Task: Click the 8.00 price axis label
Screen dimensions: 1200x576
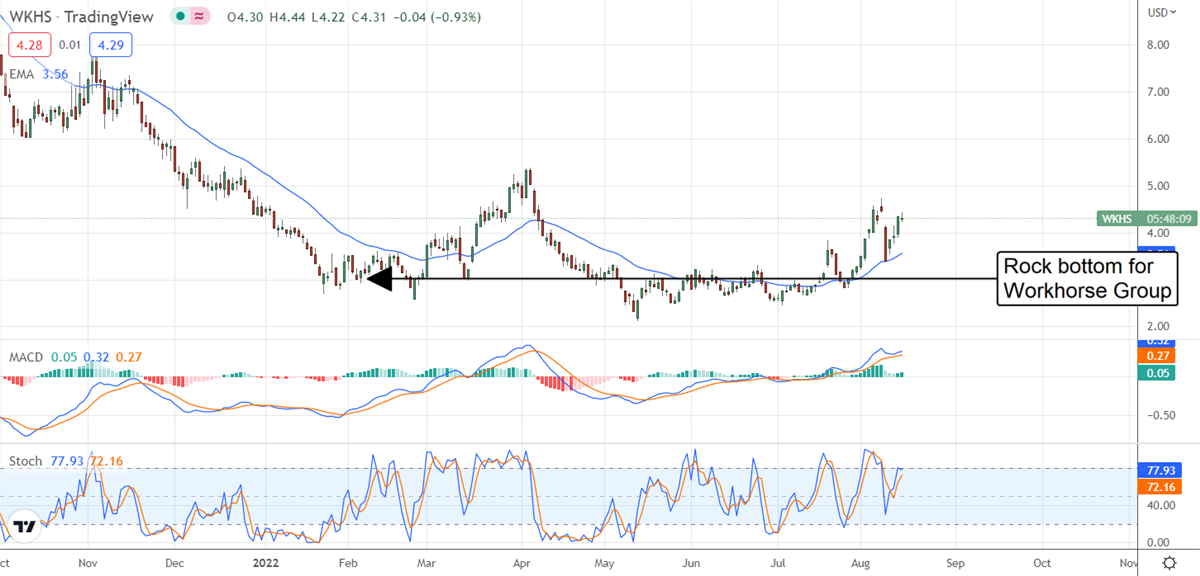Action: pos(1158,45)
